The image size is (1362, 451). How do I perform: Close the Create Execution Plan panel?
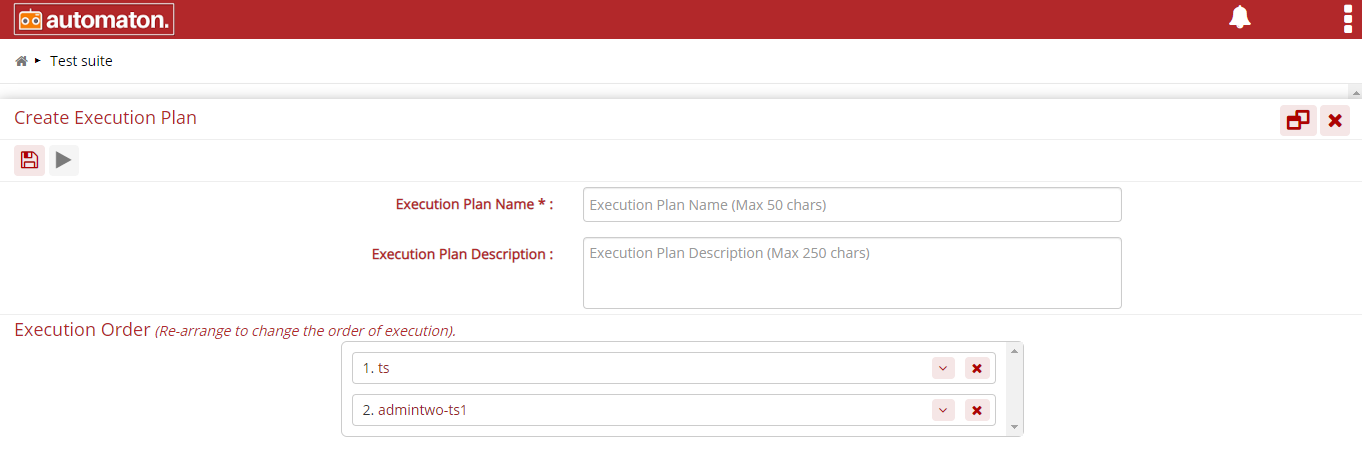coord(1335,120)
